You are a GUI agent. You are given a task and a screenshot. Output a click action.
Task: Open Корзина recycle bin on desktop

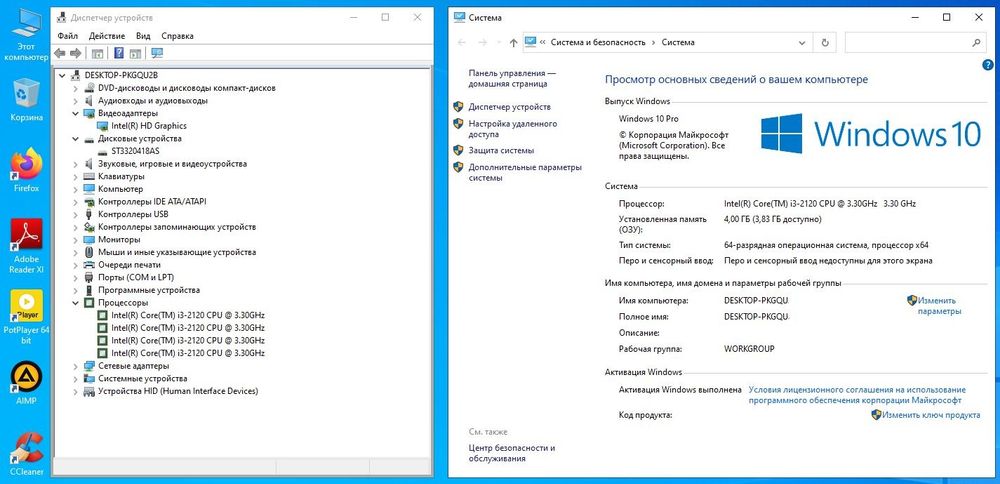tap(27, 100)
